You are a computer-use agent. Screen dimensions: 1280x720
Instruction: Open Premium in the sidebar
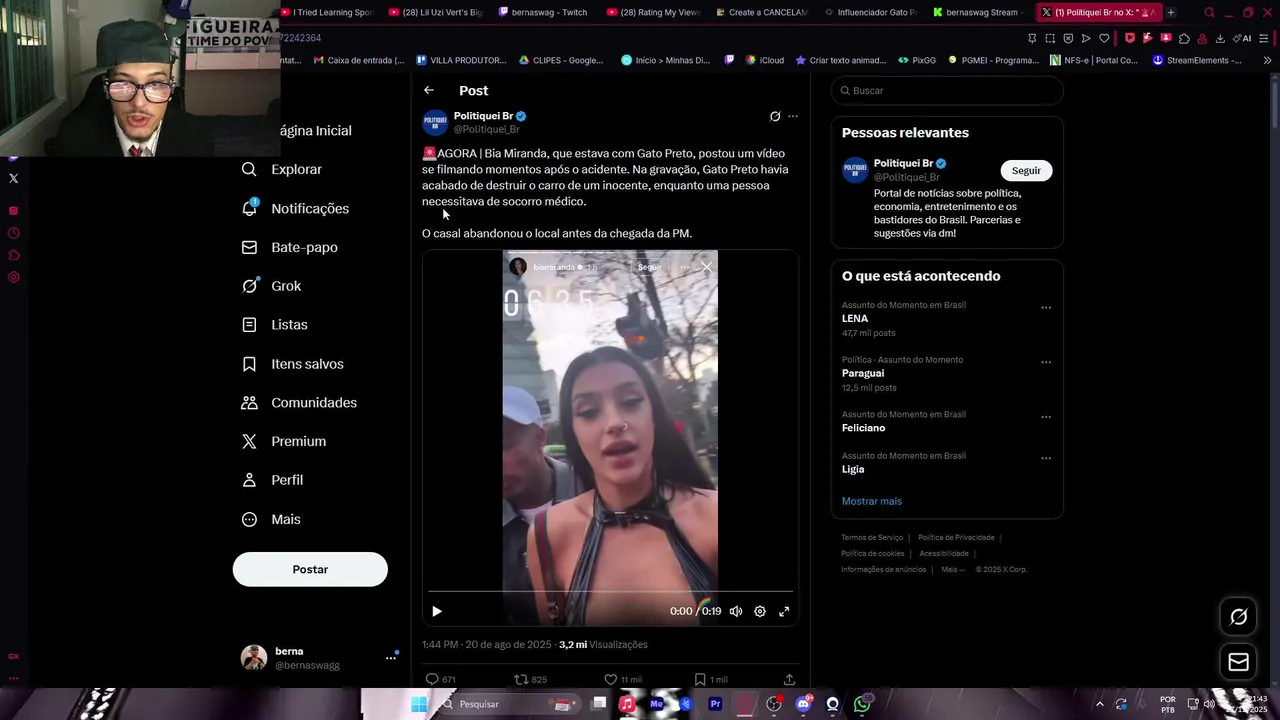284,441
